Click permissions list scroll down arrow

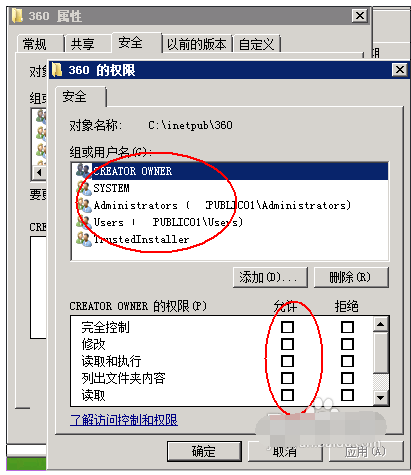(x=381, y=398)
